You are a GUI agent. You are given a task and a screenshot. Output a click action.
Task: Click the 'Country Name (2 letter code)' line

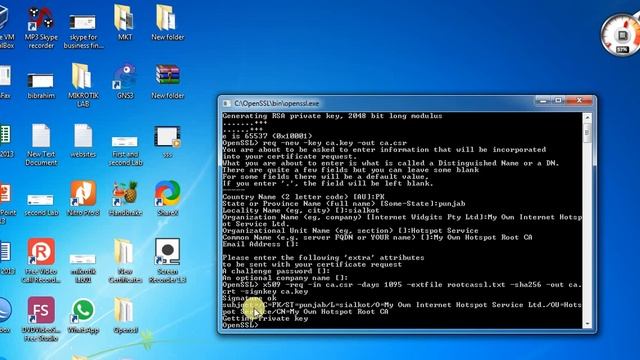tap(303, 197)
